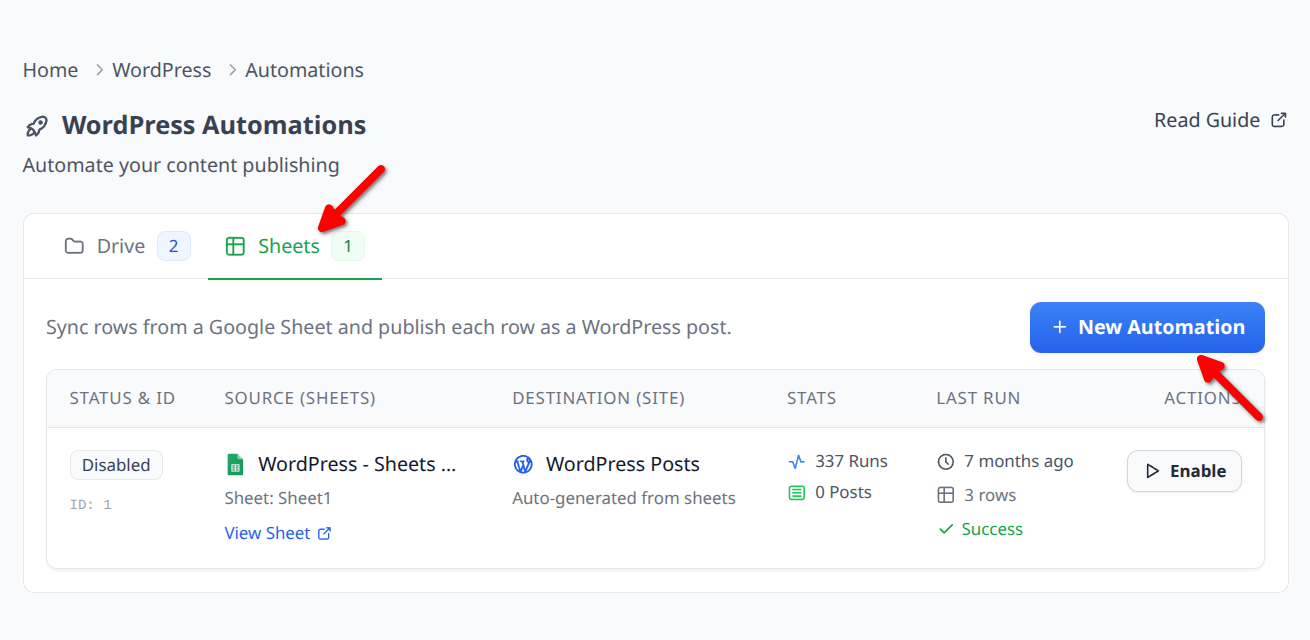The image size is (1310, 640).
Task: Enable the disabled sheets automation
Action: coord(1184,471)
